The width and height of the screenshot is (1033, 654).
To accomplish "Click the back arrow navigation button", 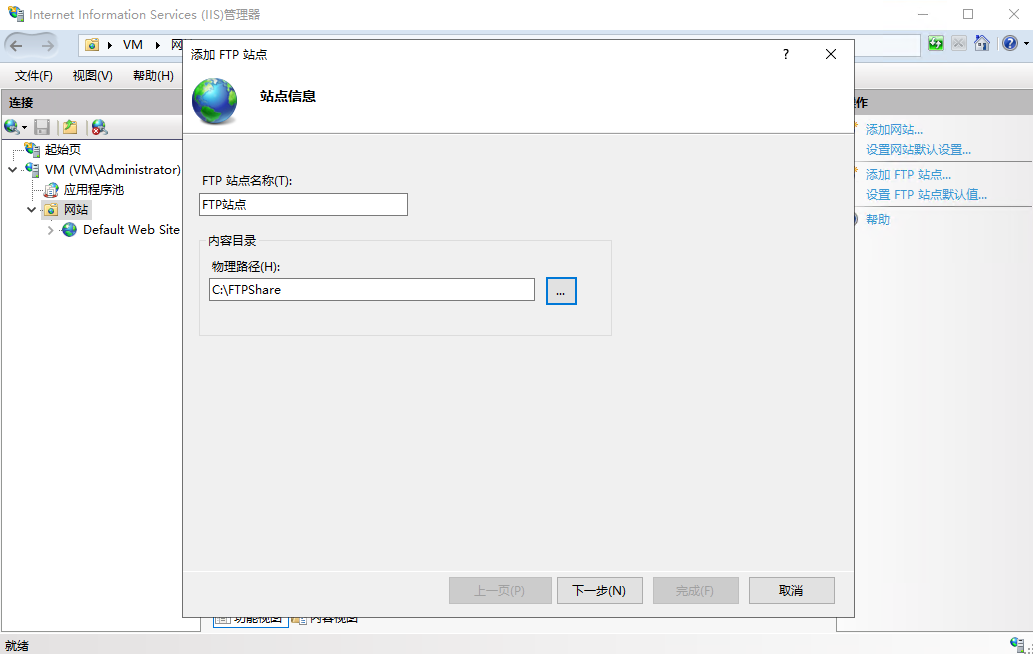I will coord(17,45).
